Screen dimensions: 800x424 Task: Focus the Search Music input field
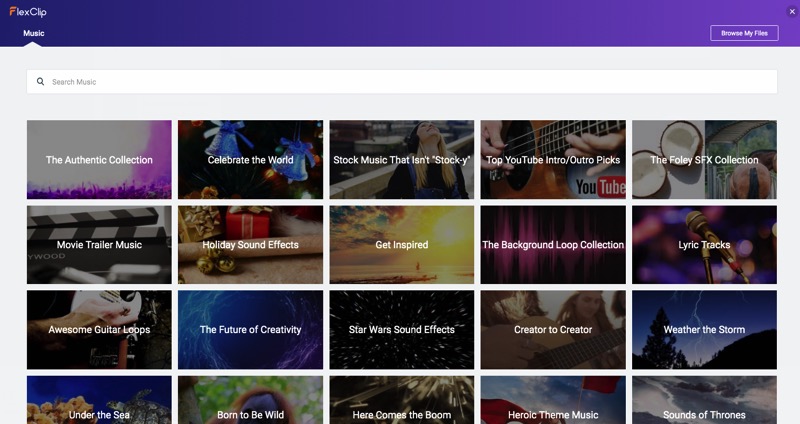click(x=402, y=82)
